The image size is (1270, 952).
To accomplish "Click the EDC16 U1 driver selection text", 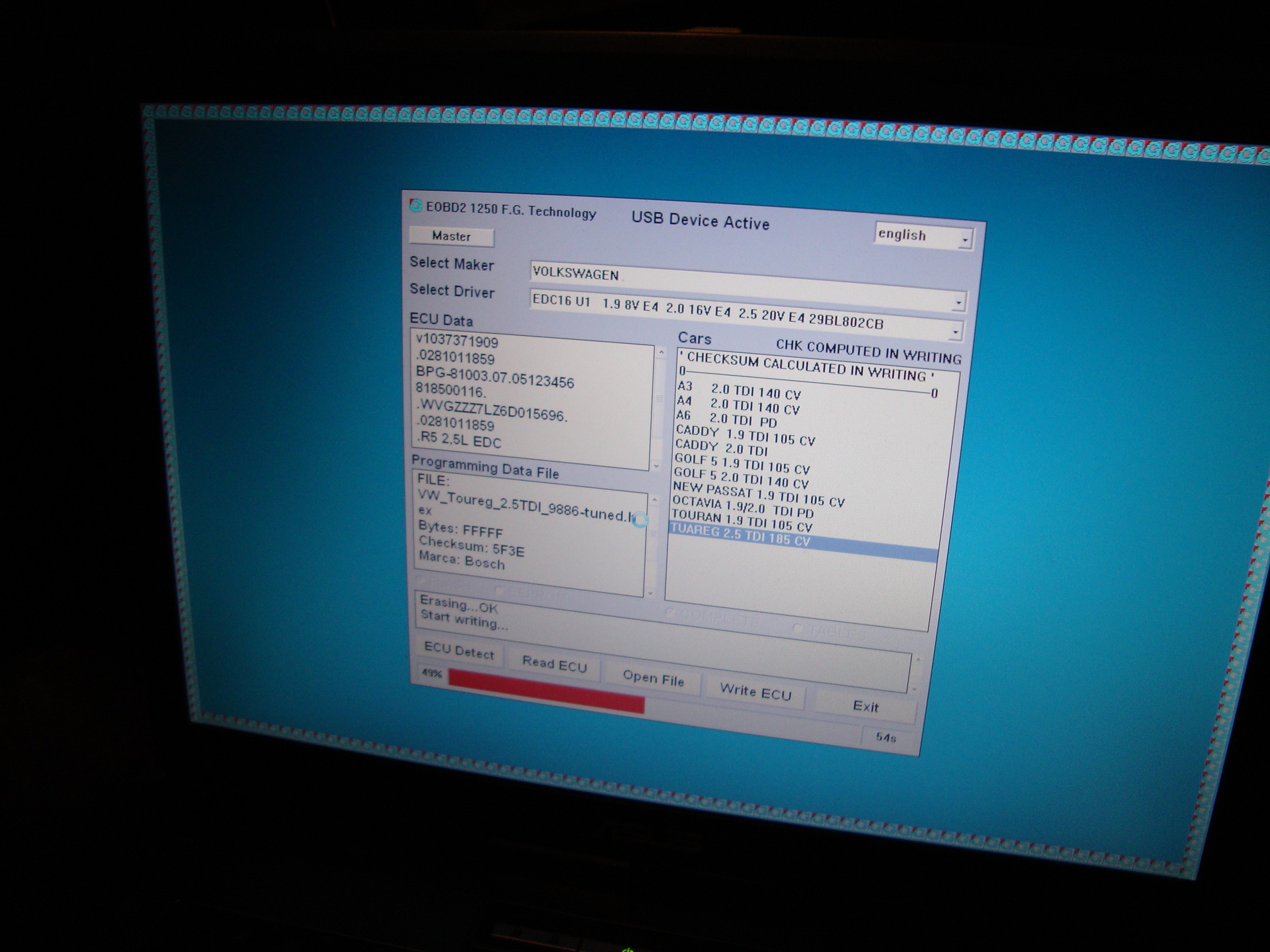I will coord(708,311).
